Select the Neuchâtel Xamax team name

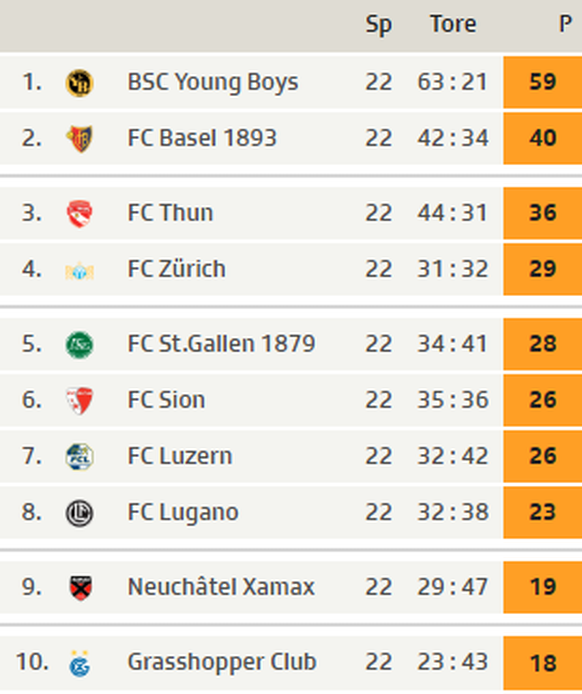(221, 587)
